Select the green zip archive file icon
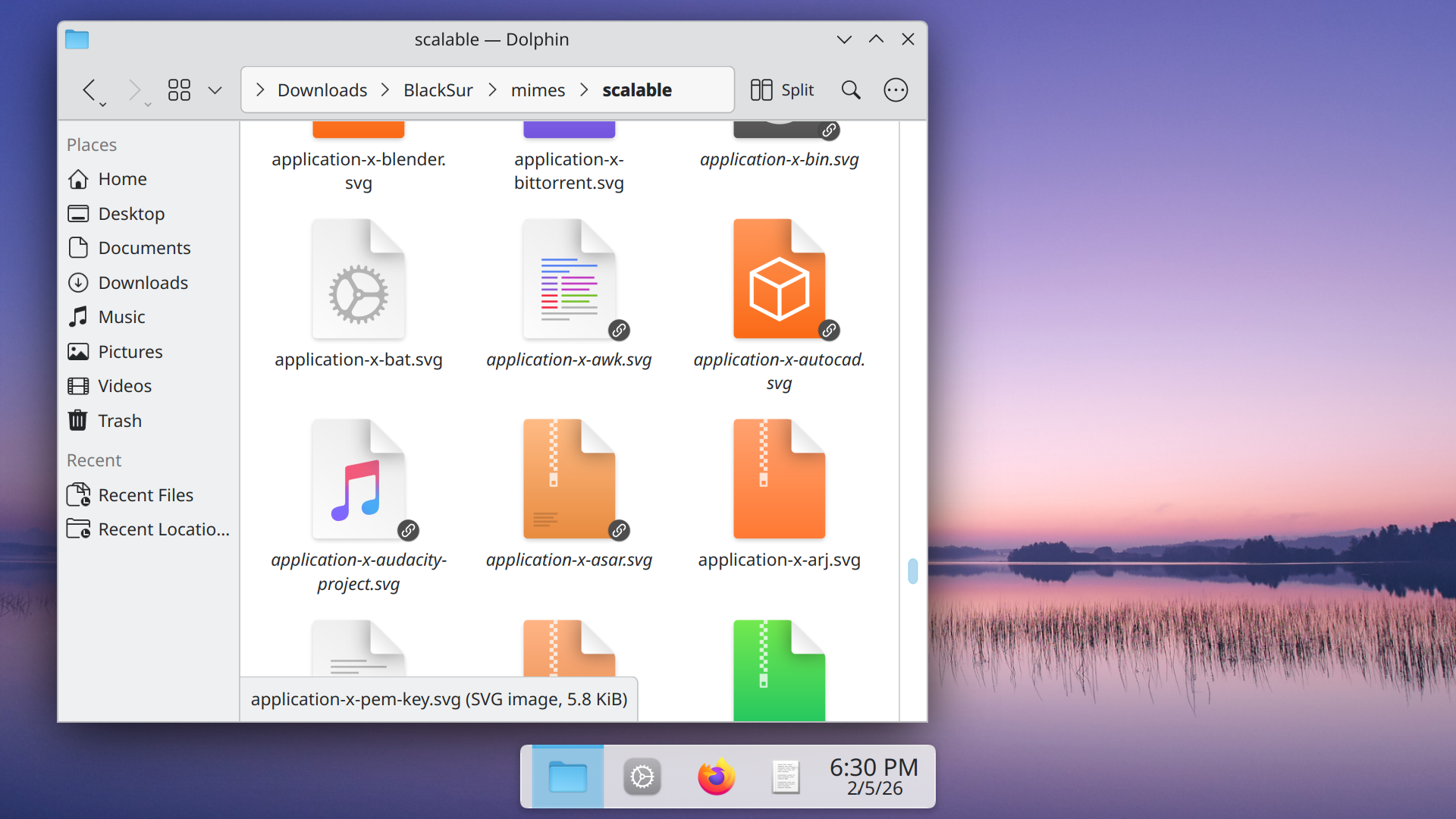Viewport: 1456px width, 819px height. point(780,670)
